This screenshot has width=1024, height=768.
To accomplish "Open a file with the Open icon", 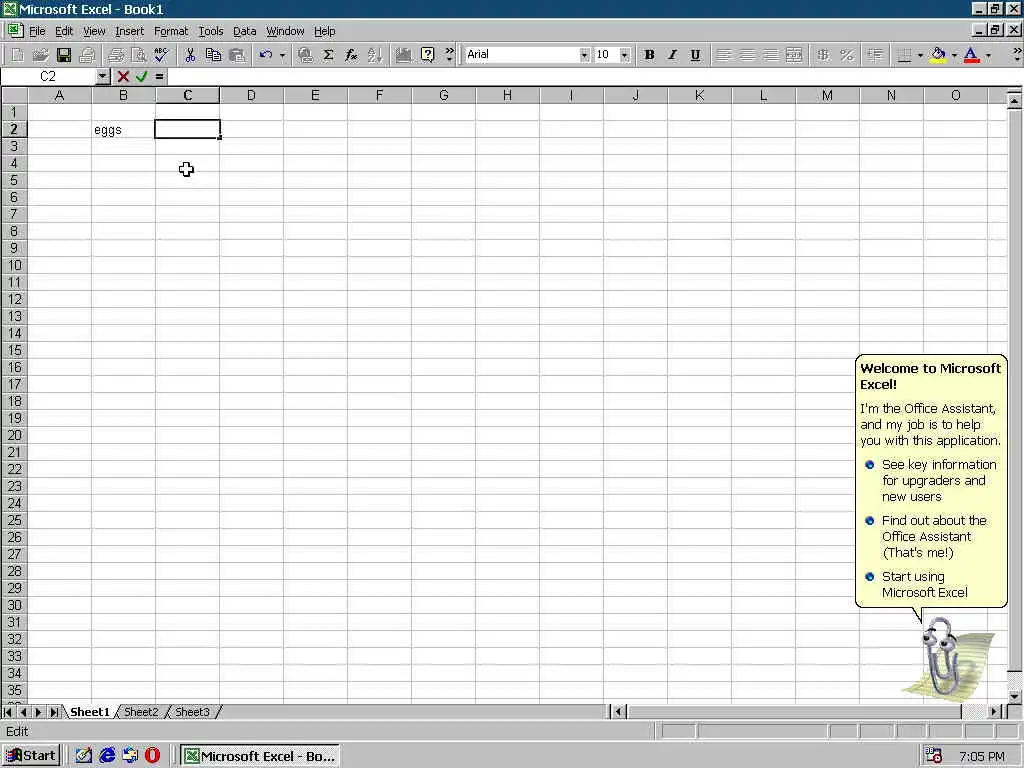I will coord(40,55).
